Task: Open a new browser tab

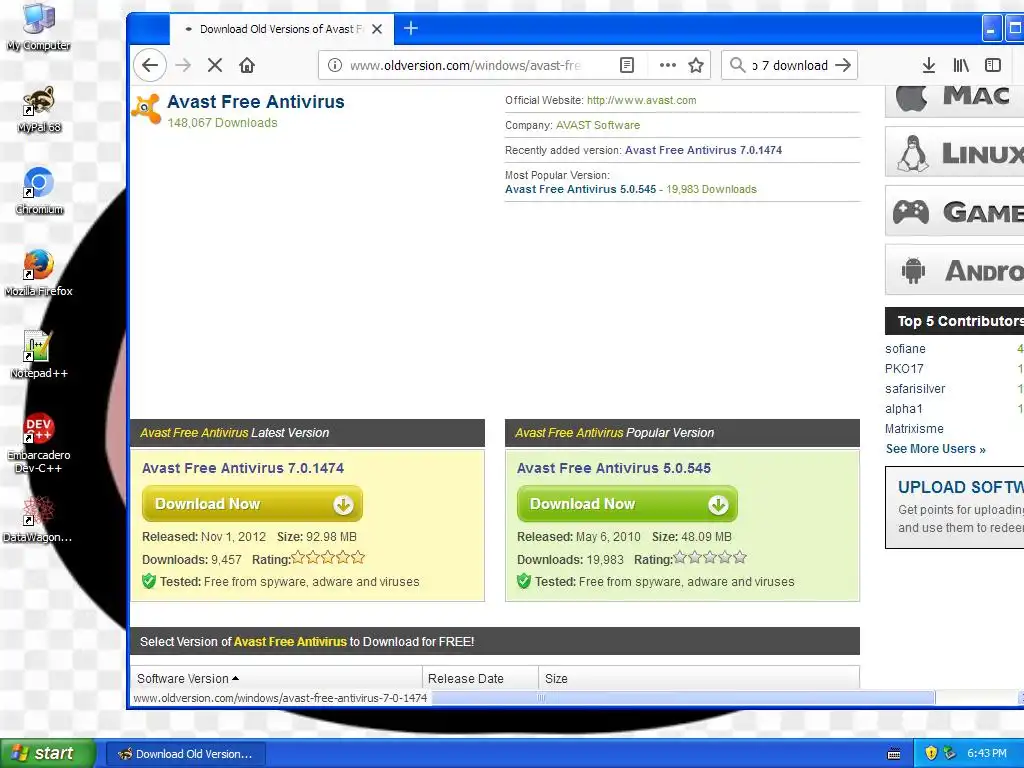Action: click(411, 28)
